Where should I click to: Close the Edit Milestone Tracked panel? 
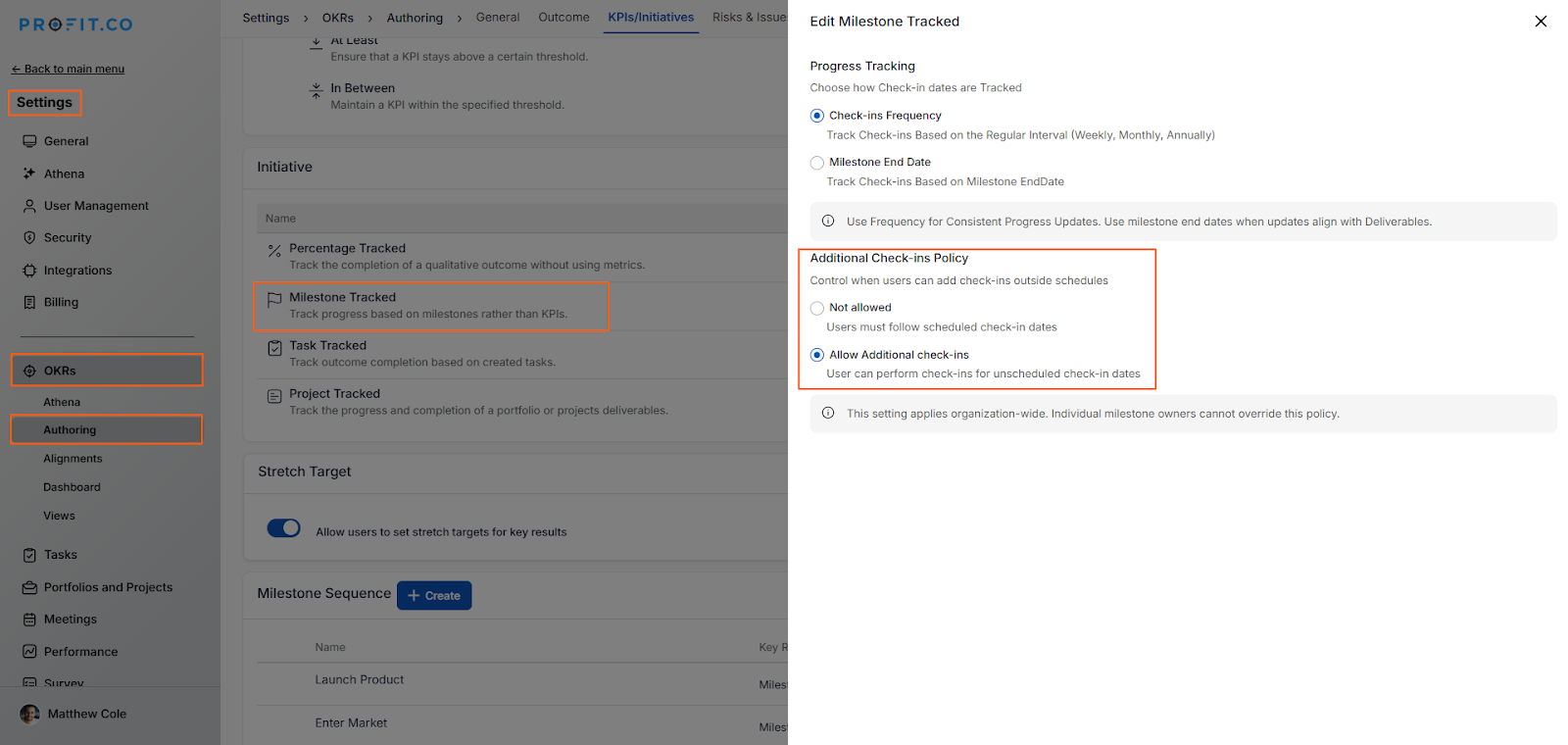coord(1541,21)
